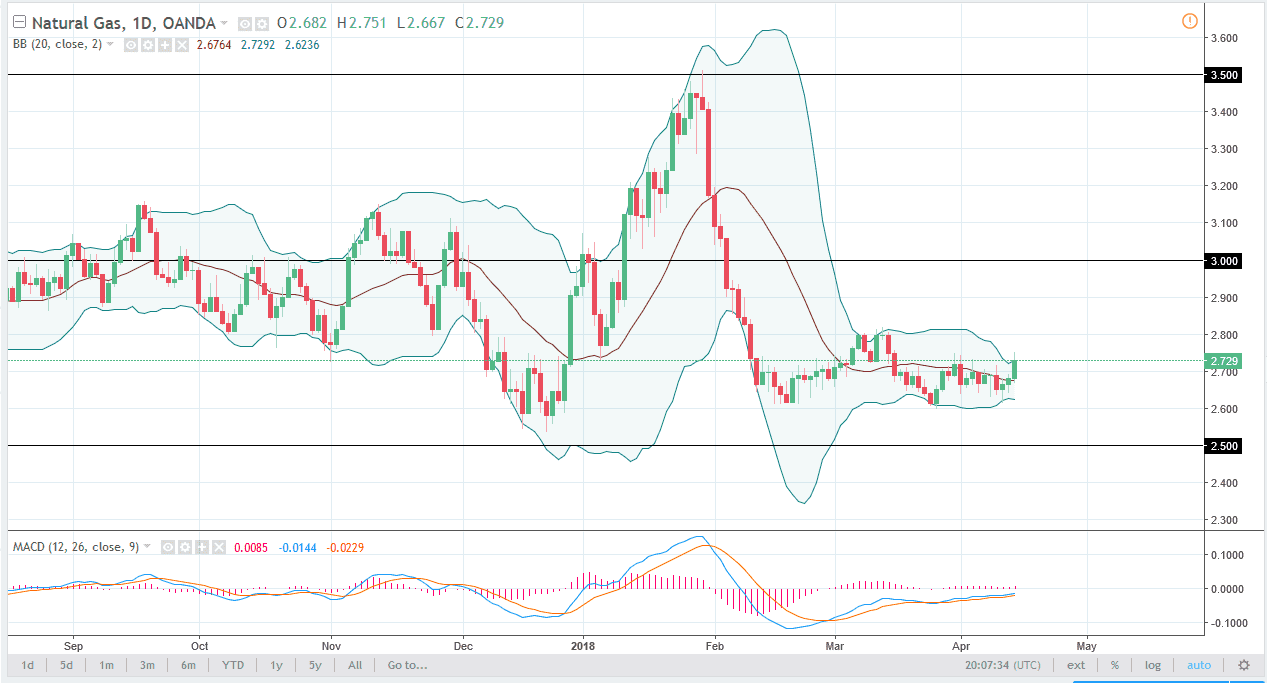Viewport: 1267px width, 683px height.
Task: Click the Go to... date button
Action: (406, 665)
